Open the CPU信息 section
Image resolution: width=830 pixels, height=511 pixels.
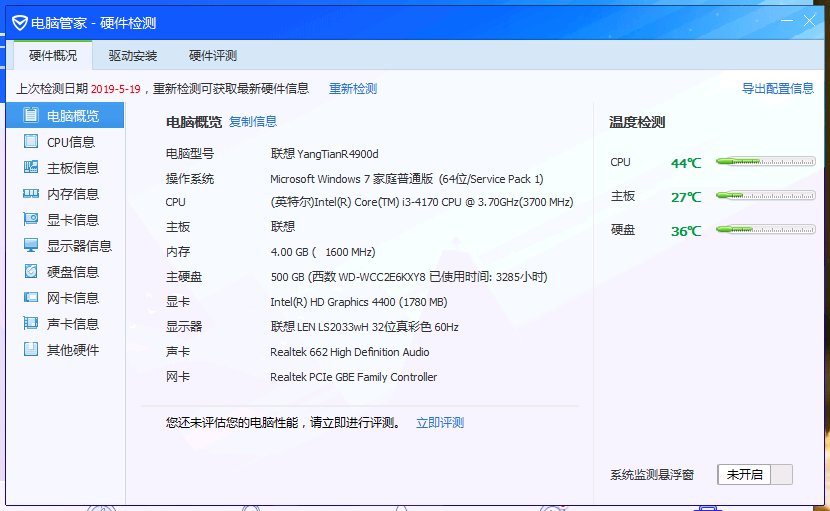coord(65,141)
